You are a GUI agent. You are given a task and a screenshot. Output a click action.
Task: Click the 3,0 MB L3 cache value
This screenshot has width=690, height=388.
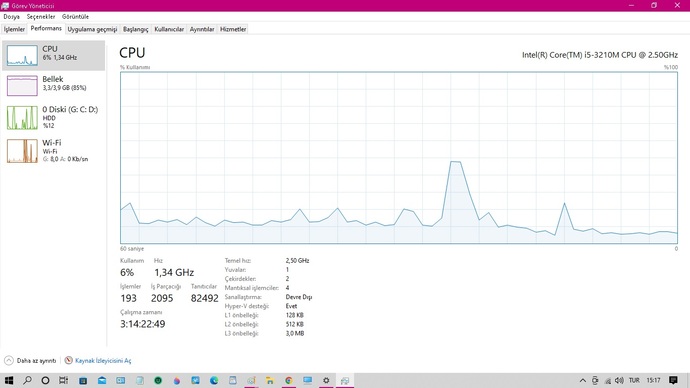295,333
